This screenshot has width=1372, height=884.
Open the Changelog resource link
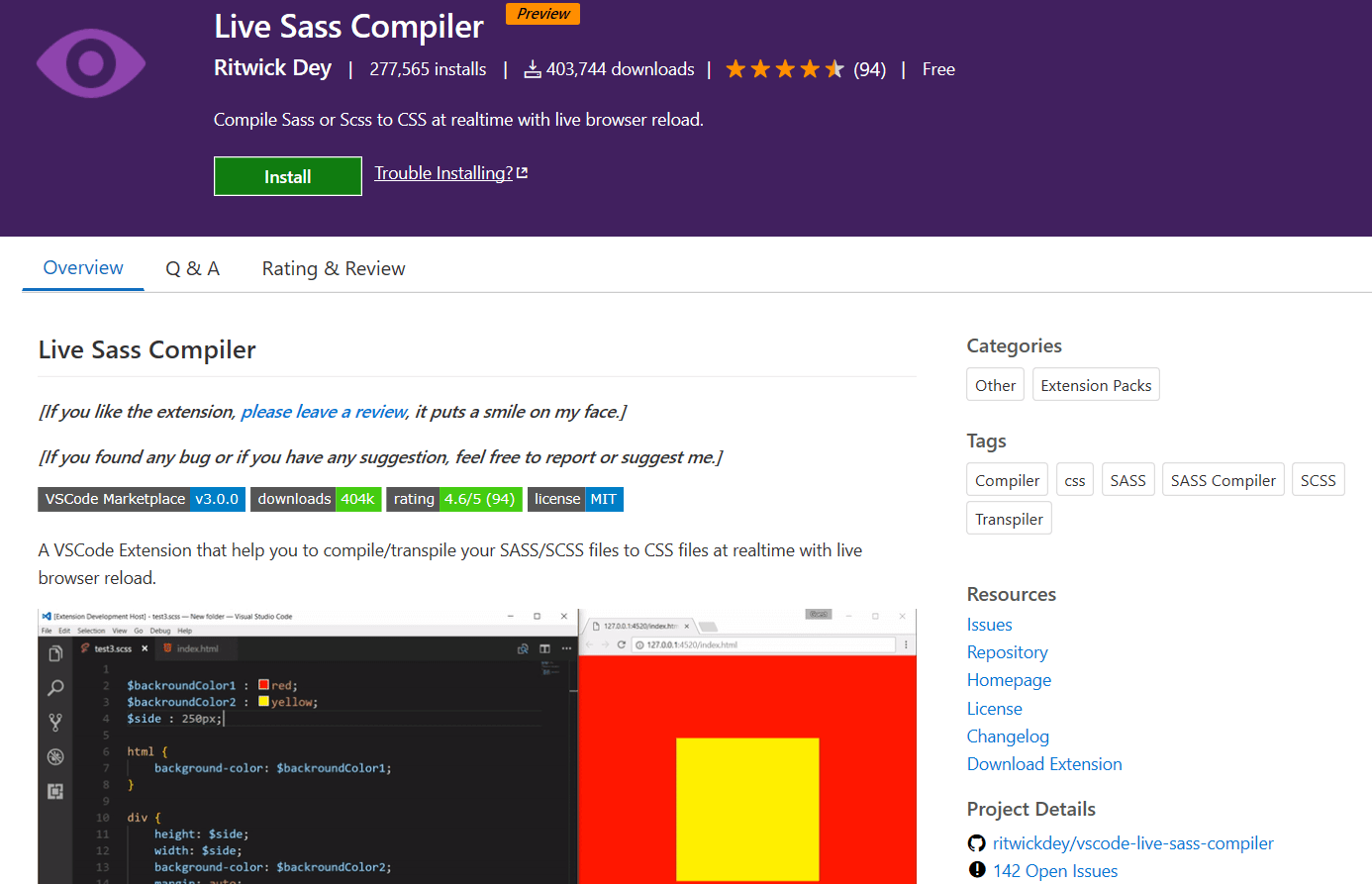(1008, 736)
